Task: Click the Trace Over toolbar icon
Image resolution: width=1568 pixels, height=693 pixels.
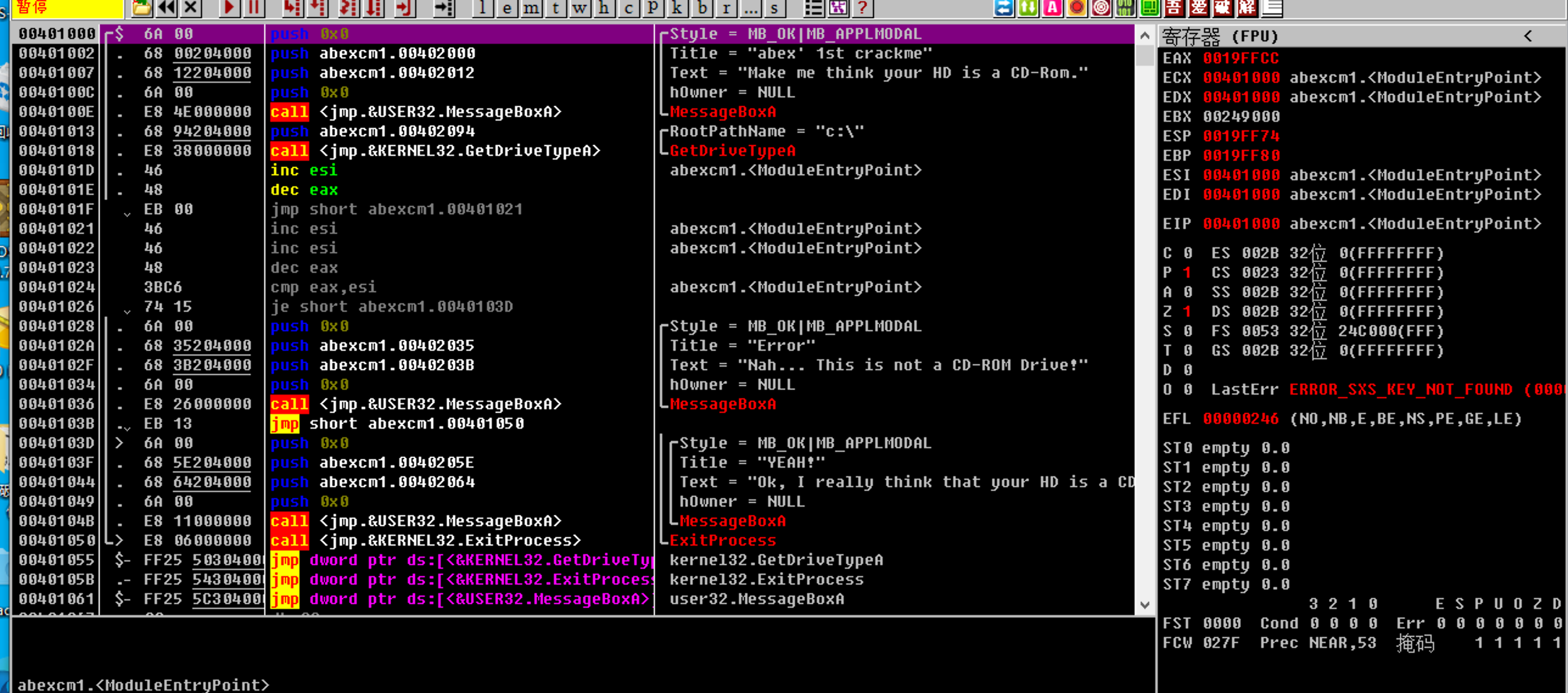Action: click(x=373, y=8)
